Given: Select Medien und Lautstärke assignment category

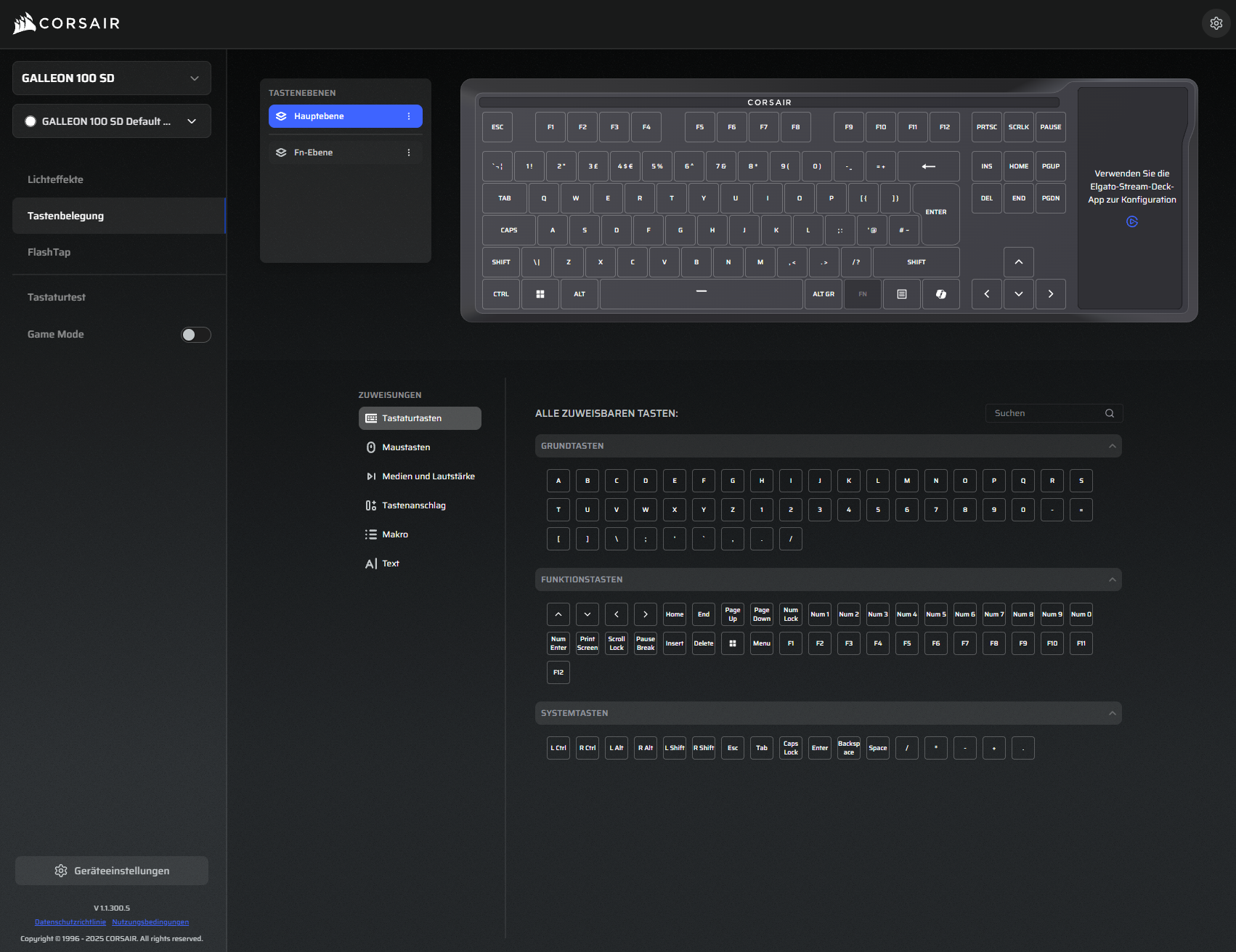Looking at the screenshot, I should click(428, 476).
